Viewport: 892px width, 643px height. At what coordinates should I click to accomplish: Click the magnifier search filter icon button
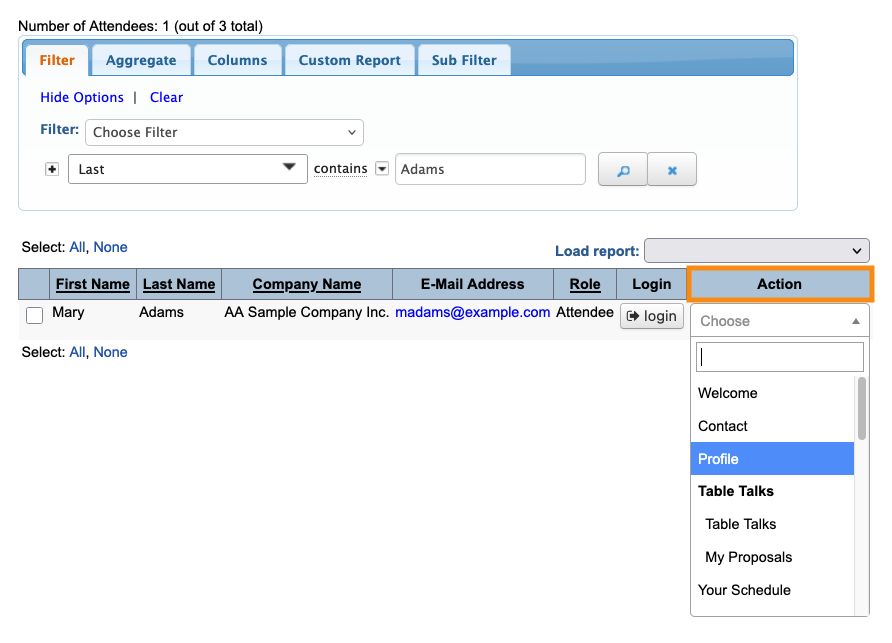[x=622, y=170]
